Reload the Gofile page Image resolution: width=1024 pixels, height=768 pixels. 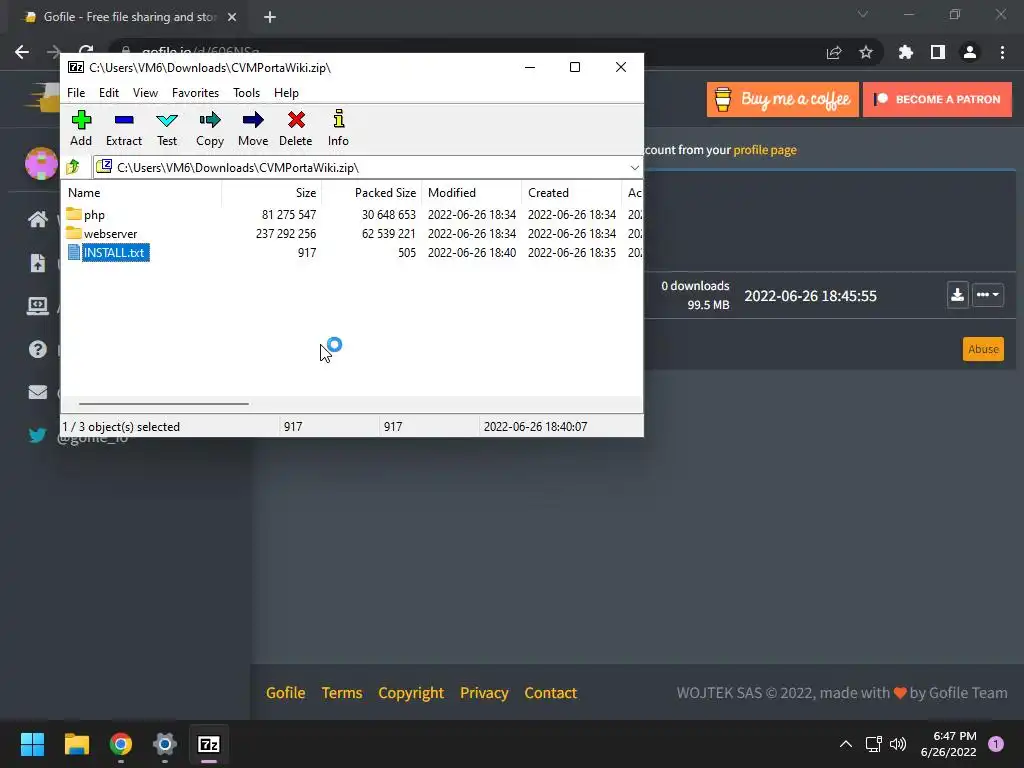pos(86,49)
